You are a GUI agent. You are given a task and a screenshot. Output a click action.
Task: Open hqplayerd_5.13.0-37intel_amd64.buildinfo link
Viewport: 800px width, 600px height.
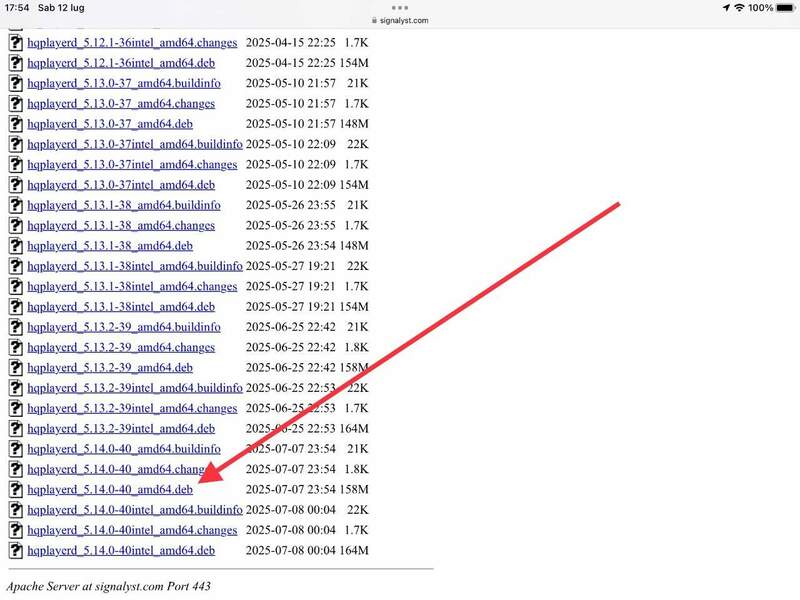pyautogui.click(x=134, y=144)
